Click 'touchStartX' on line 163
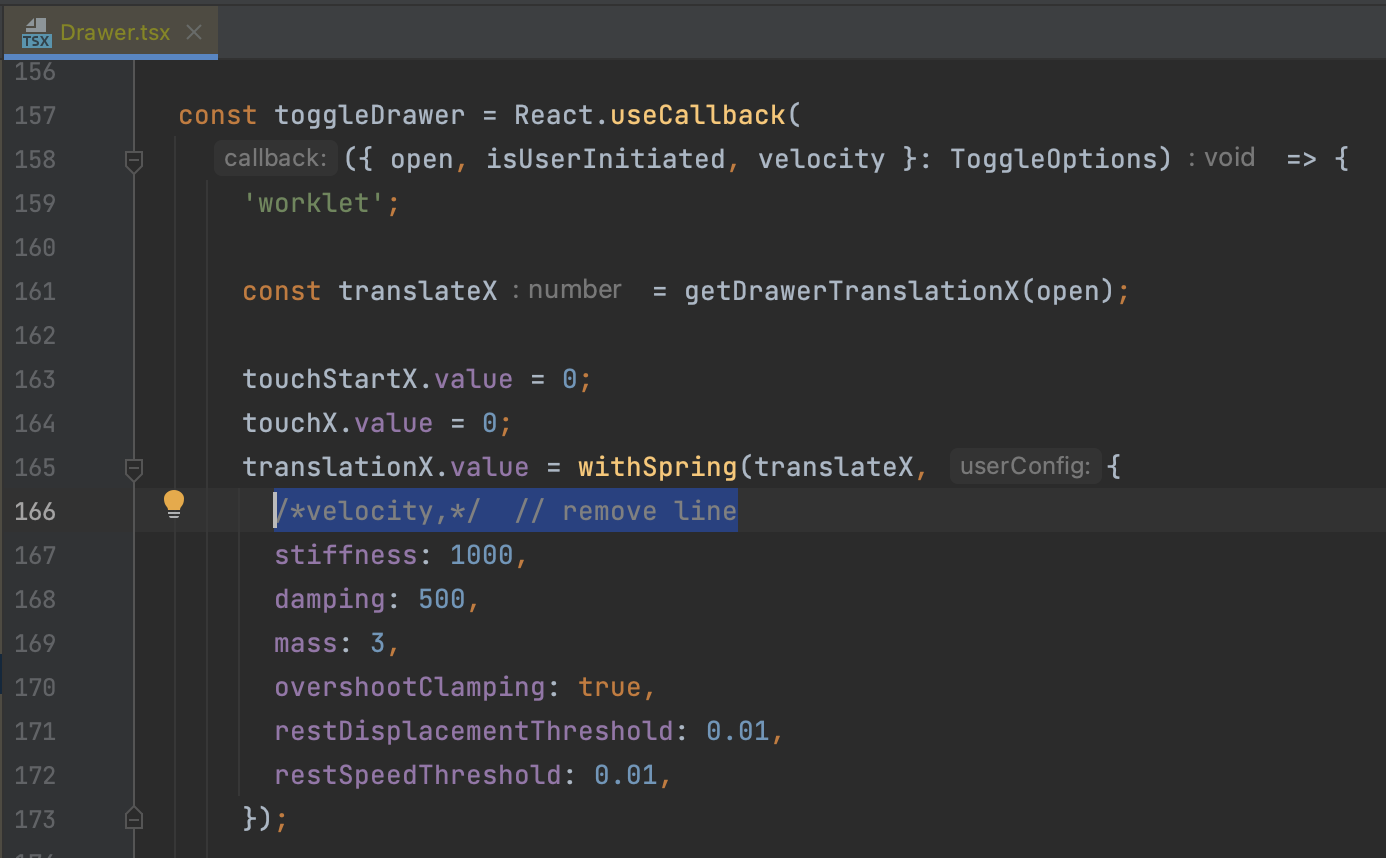The width and height of the screenshot is (1386, 858). coord(330,379)
